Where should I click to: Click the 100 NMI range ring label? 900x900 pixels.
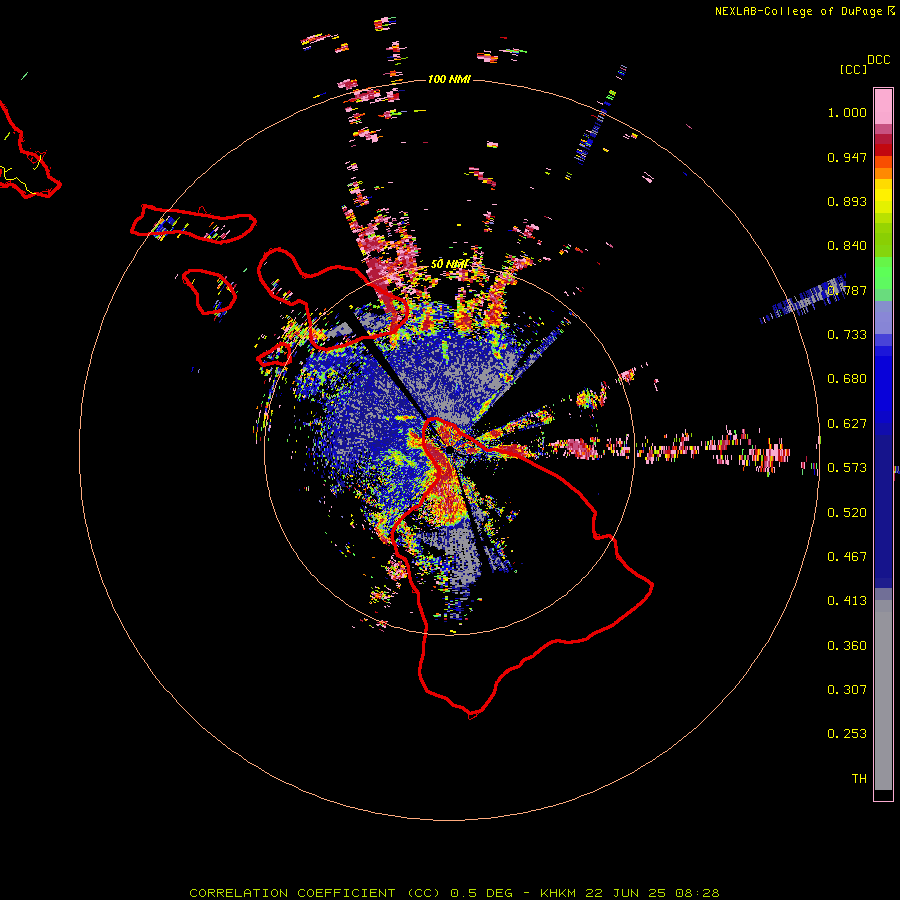tap(449, 79)
